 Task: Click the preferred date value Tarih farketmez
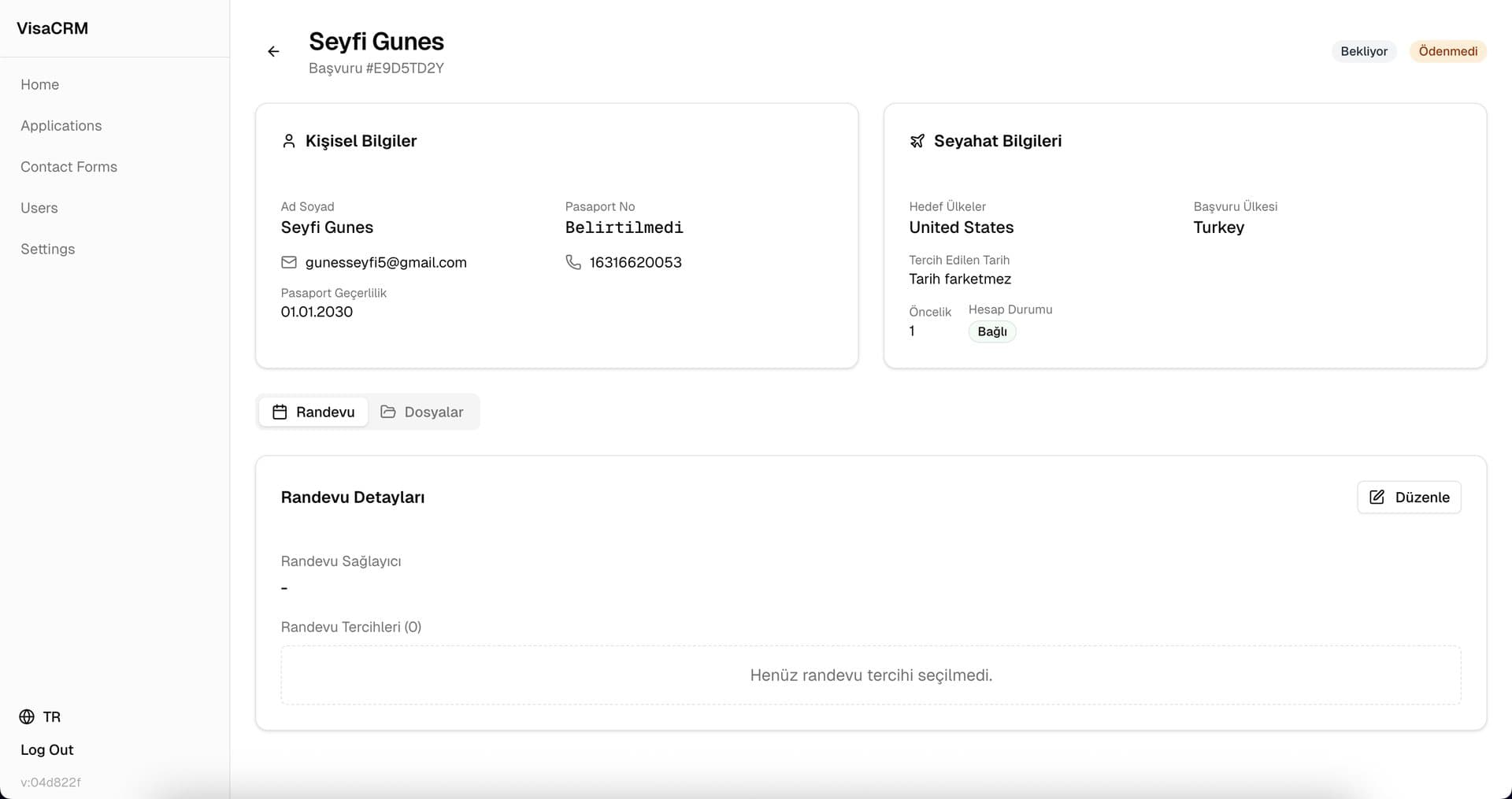pos(960,279)
